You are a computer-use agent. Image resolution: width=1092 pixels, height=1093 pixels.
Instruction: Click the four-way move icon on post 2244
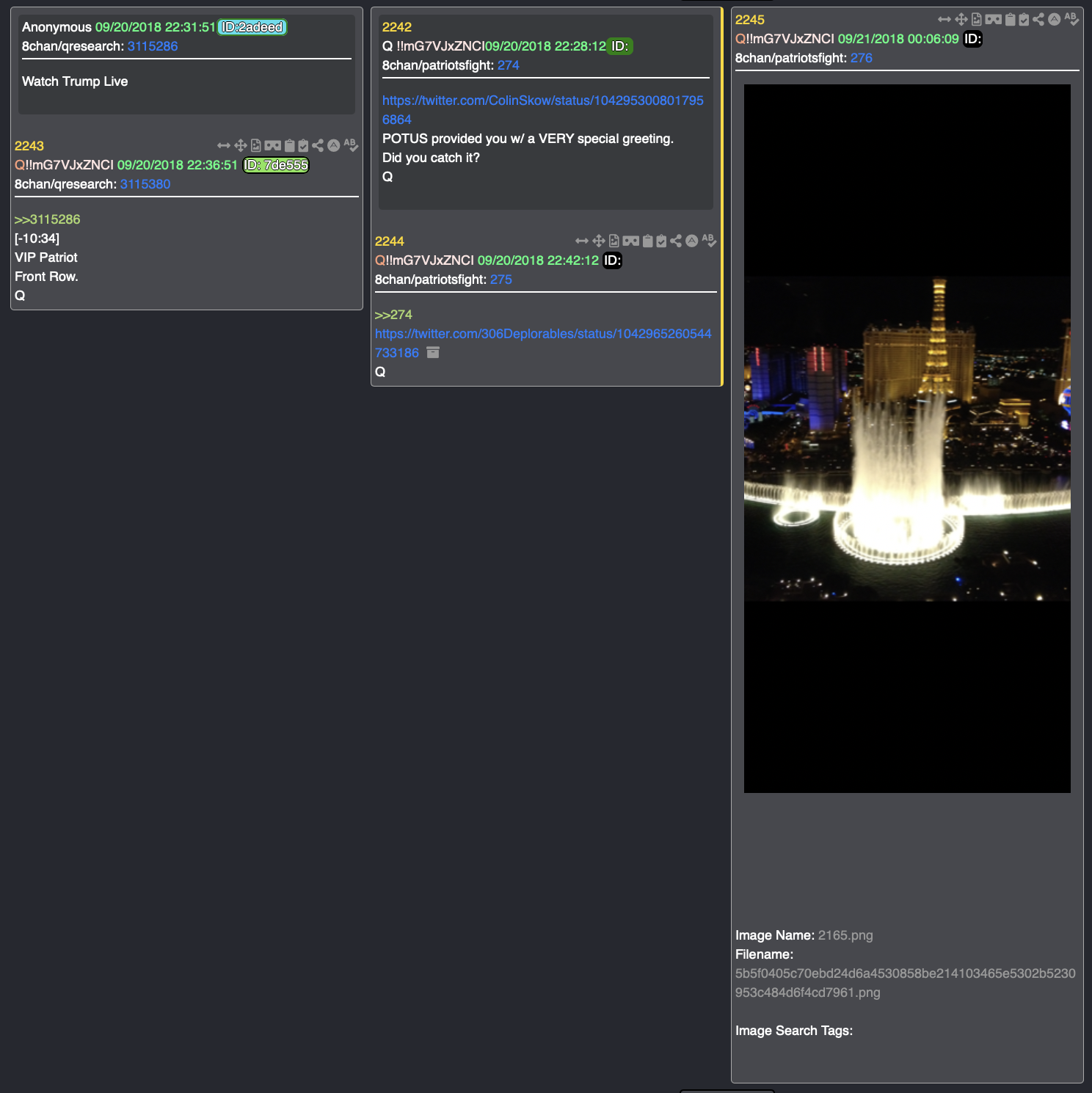tap(599, 241)
